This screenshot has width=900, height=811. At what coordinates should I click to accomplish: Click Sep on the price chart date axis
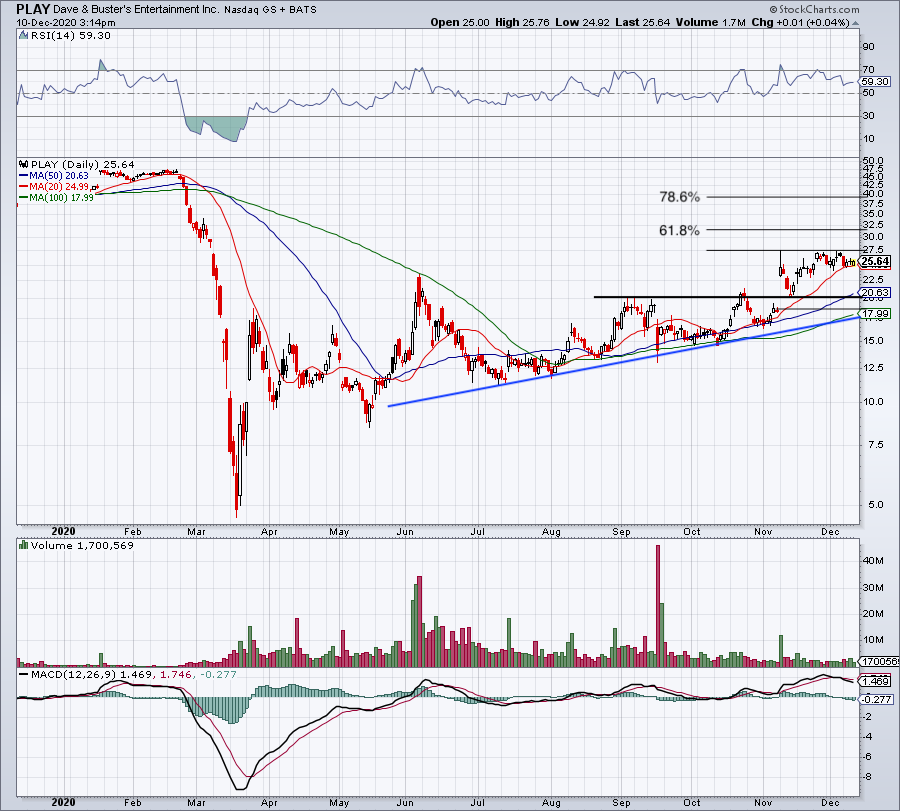621,531
